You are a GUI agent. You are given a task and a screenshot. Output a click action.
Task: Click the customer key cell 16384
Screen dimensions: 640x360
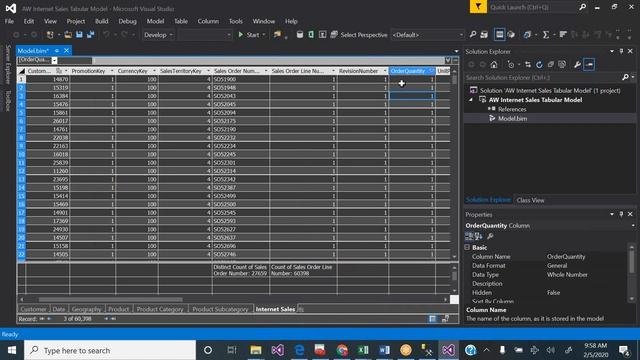tap(48, 96)
